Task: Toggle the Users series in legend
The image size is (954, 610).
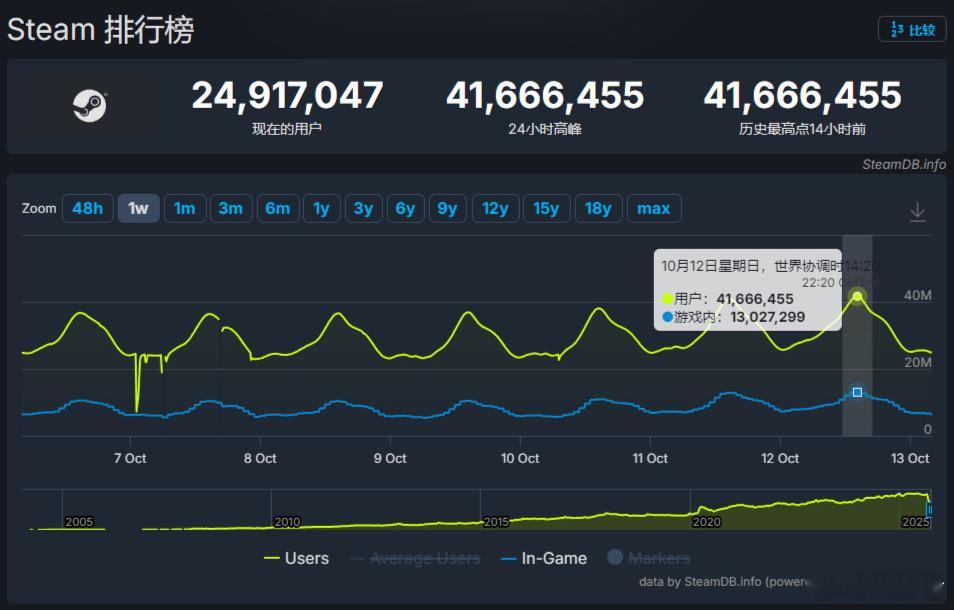Action: [297, 558]
